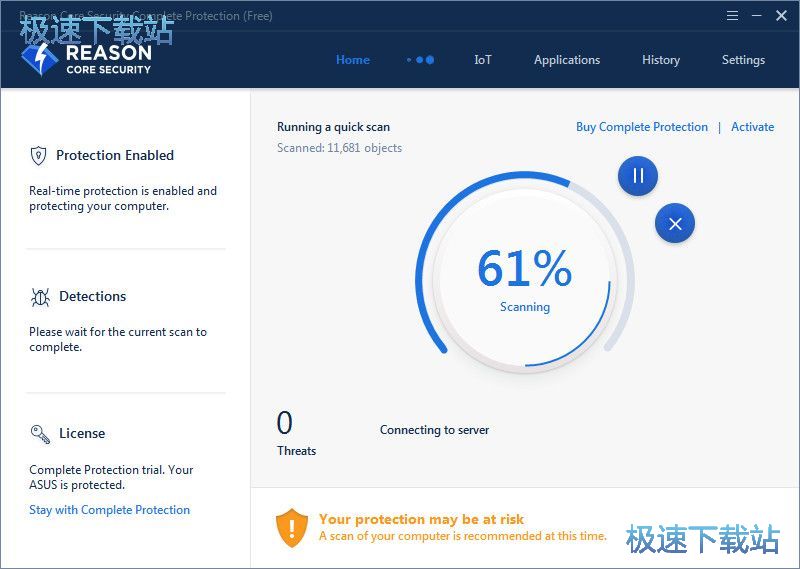
Task: Click the Buy Complete Protection link
Action: [x=642, y=127]
